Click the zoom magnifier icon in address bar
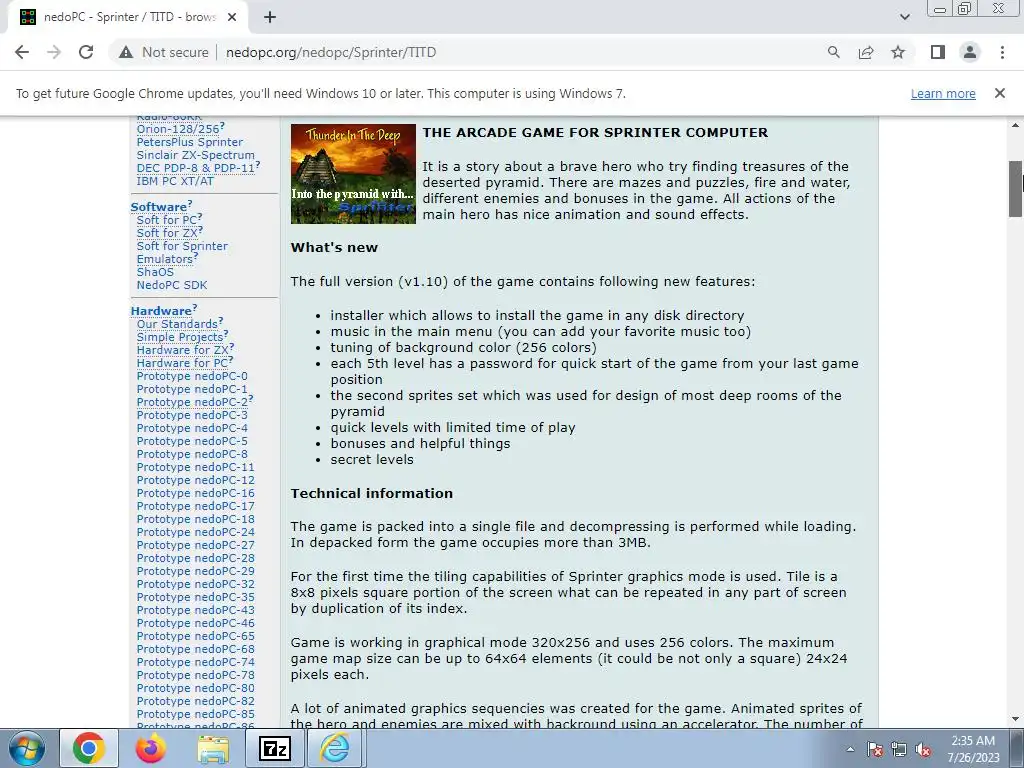This screenshot has height=768, width=1024. [833, 52]
